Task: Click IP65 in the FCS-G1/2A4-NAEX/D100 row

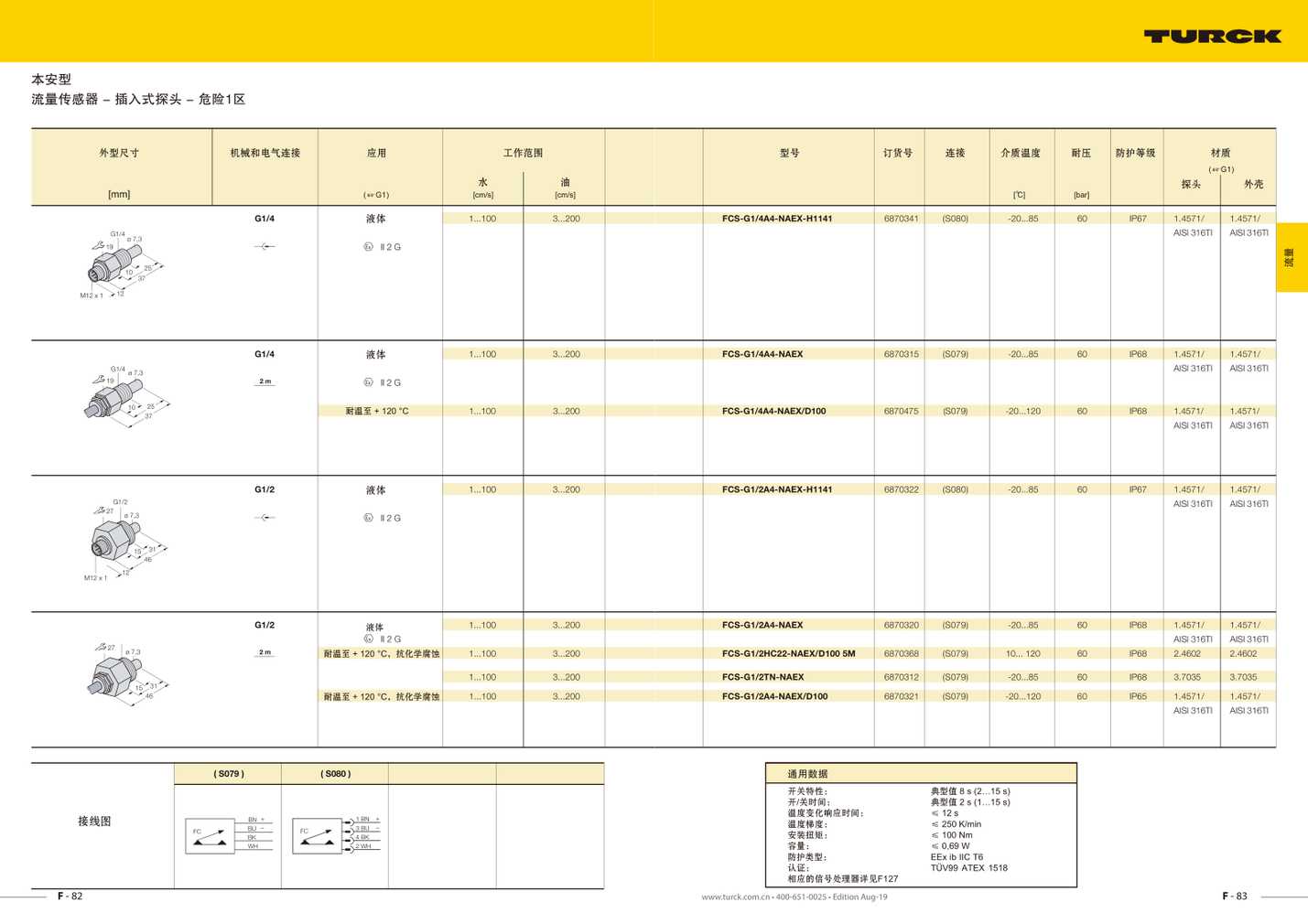Action: pyautogui.click(x=1138, y=696)
